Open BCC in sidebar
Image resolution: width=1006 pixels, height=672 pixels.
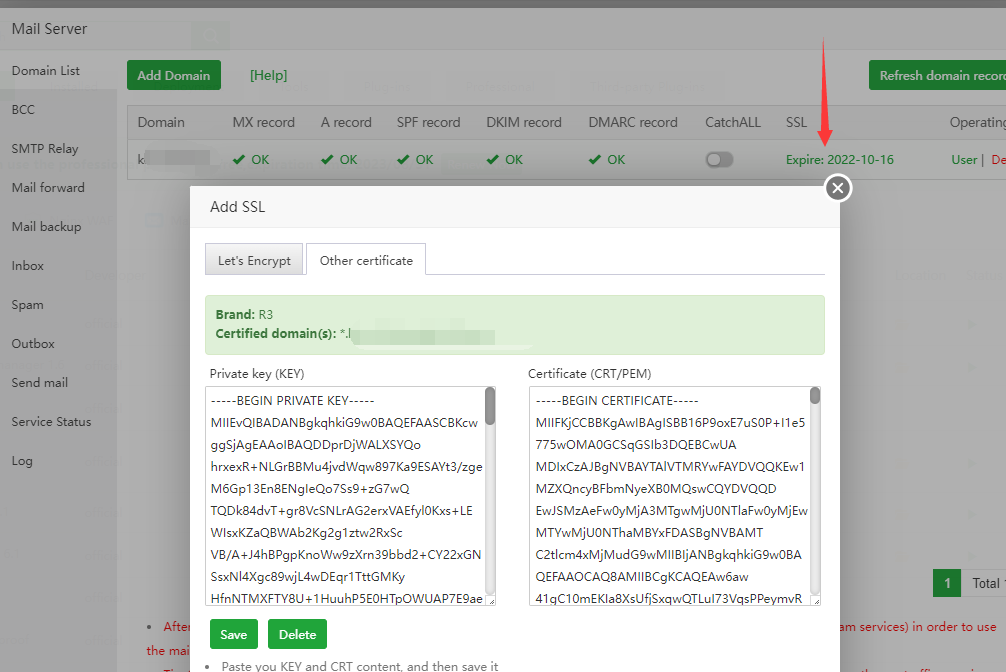(23, 109)
